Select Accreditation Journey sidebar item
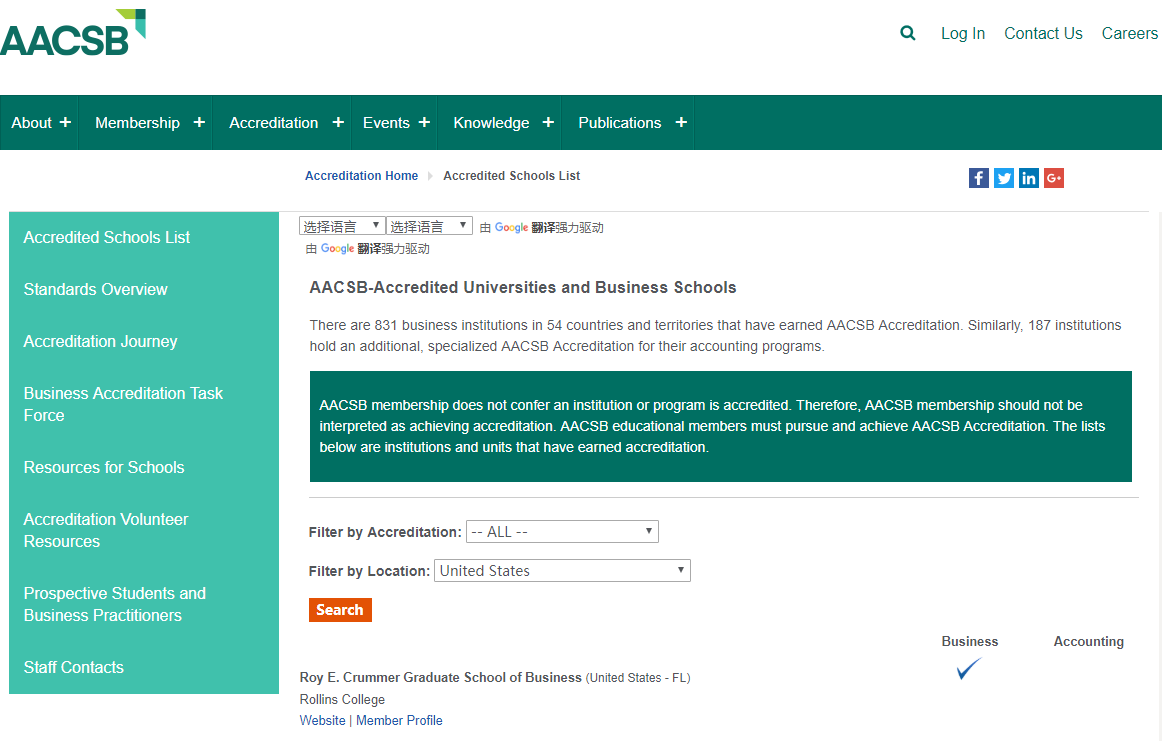The image size is (1162, 741). point(100,342)
